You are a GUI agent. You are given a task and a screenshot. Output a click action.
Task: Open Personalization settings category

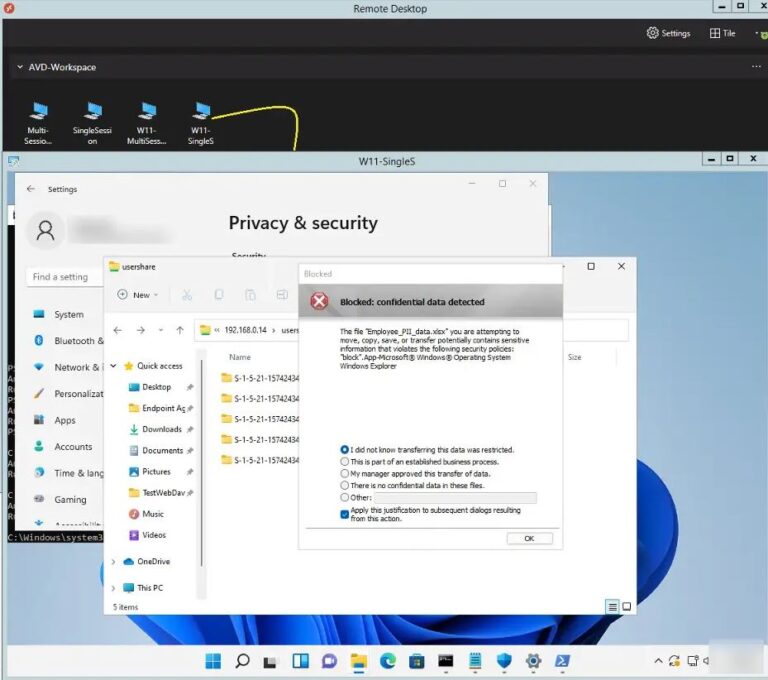tap(69, 393)
